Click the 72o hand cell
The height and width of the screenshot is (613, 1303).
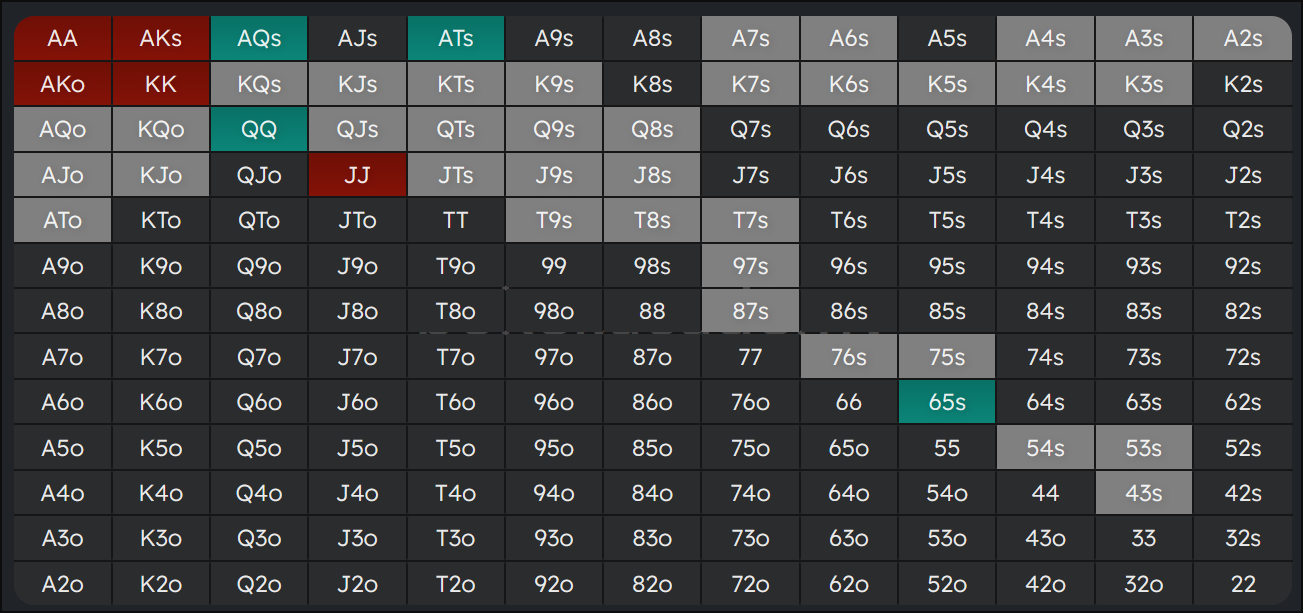click(750, 584)
